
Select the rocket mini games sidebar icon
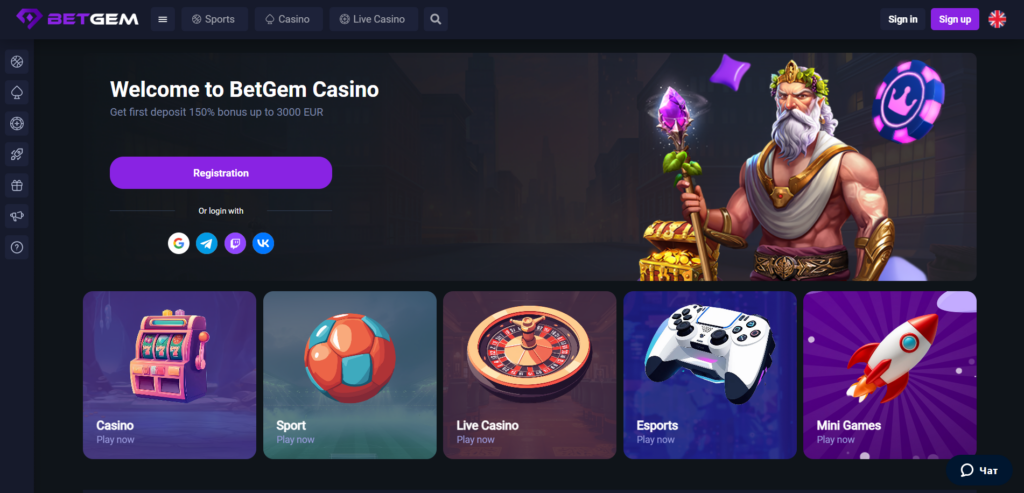point(16,155)
